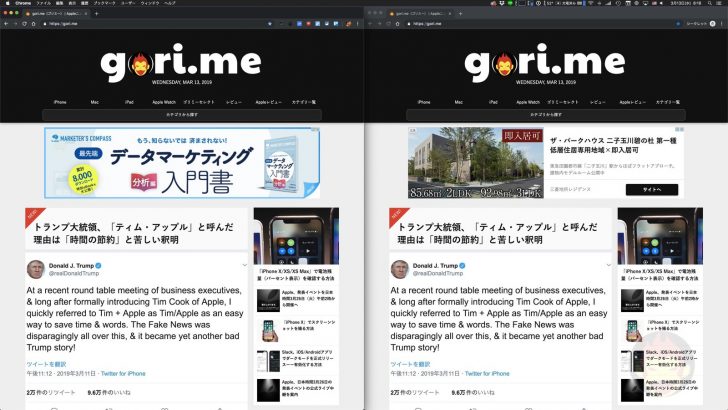Open a new tab in right window
Viewport: 728px width, 410px height.
[x=461, y=13]
